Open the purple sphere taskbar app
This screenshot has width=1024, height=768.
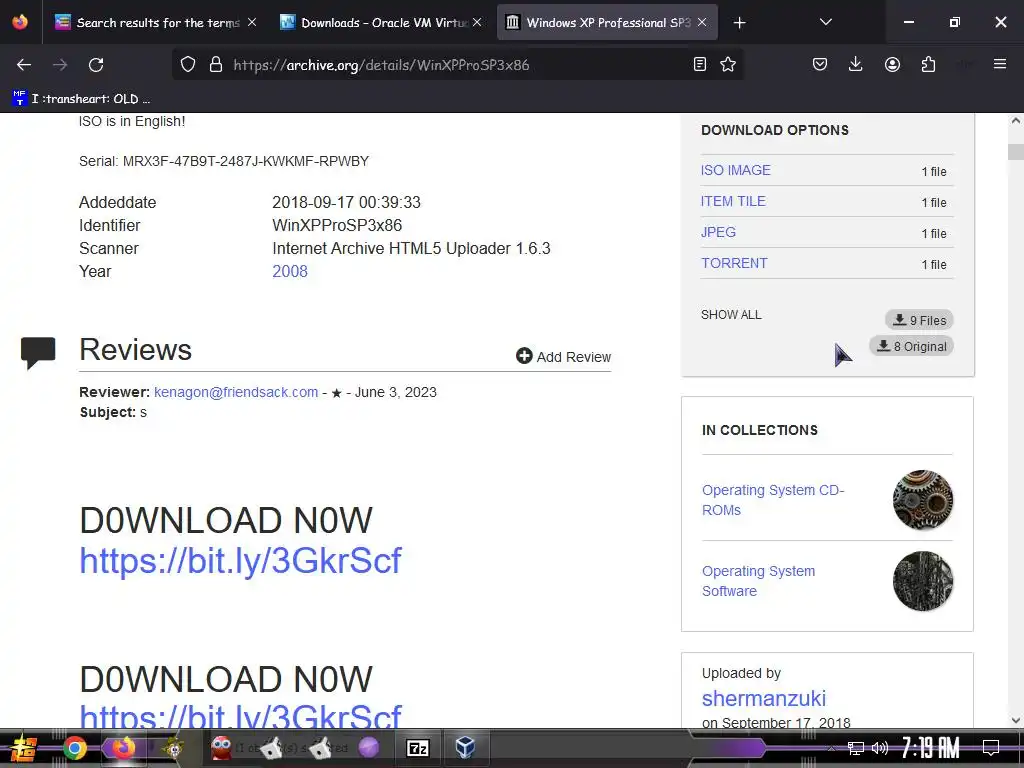tap(369, 747)
